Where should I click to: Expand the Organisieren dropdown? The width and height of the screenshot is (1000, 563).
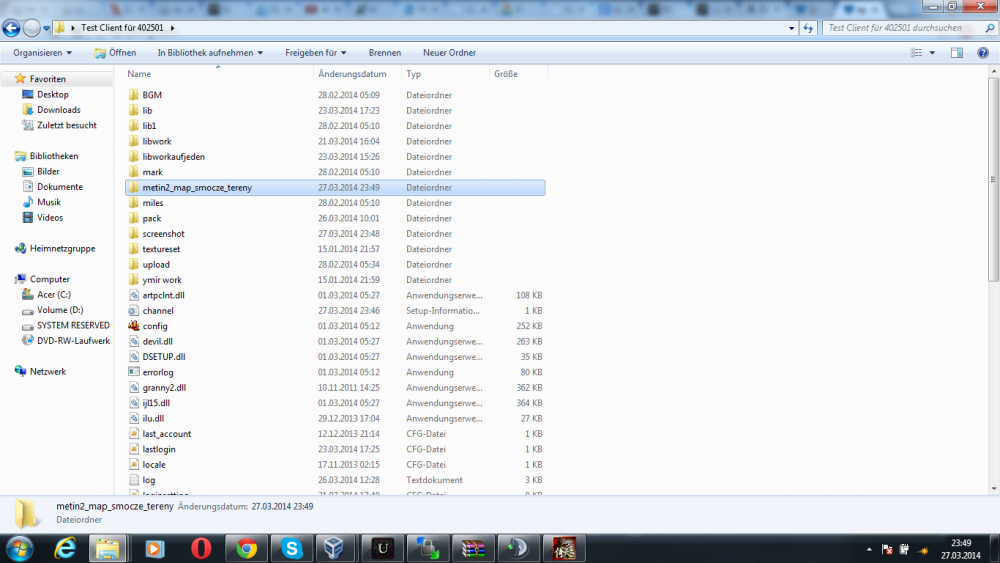pyautogui.click(x=43, y=53)
